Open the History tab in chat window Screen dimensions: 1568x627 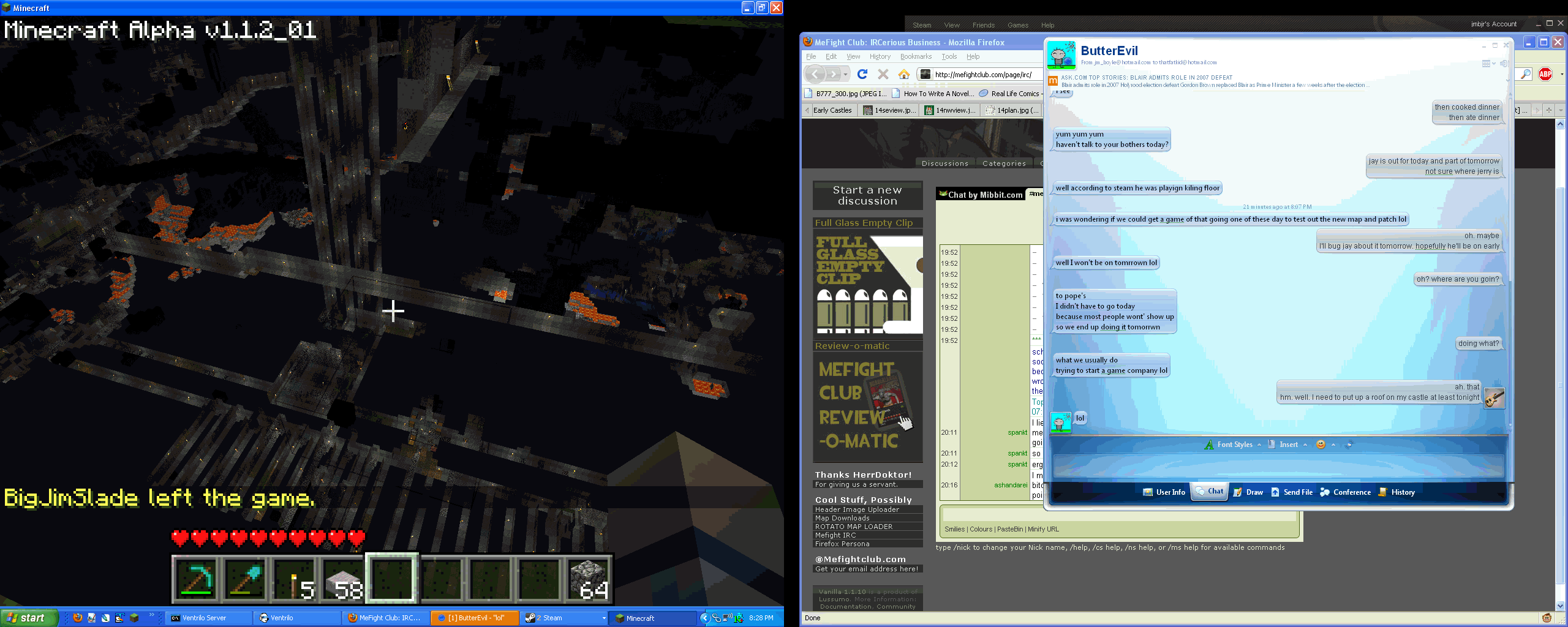[x=1396, y=492]
